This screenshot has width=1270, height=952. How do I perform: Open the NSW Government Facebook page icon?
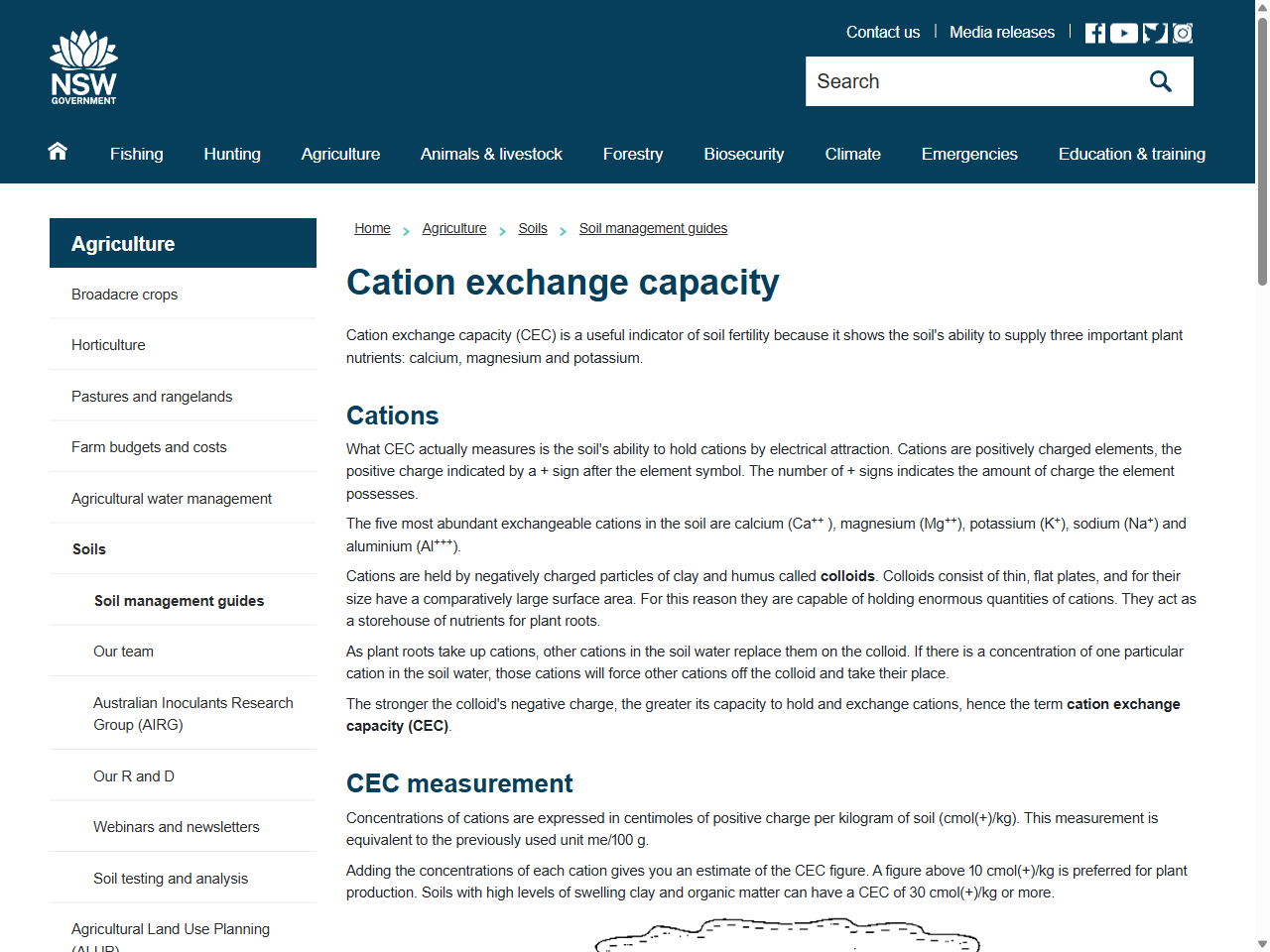pos(1094,32)
